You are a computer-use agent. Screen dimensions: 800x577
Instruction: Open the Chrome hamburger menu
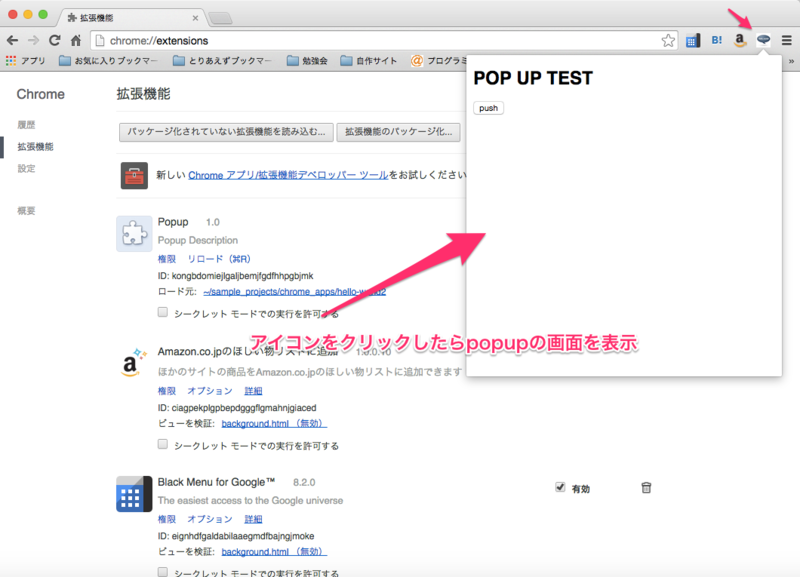pos(789,41)
